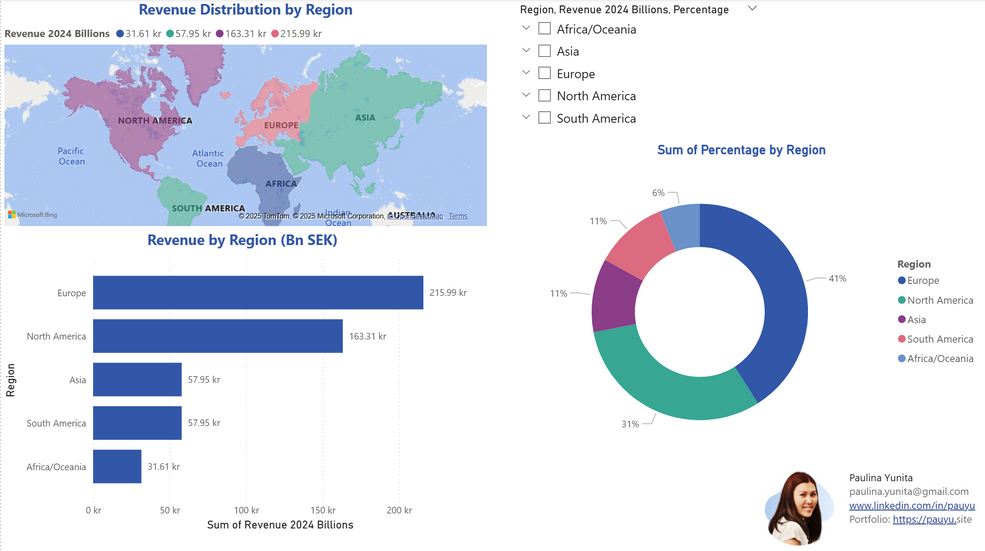This screenshot has width=985, height=551.
Task: Click the 31.61 kr map legend dot
Action: click(x=120, y=34)
